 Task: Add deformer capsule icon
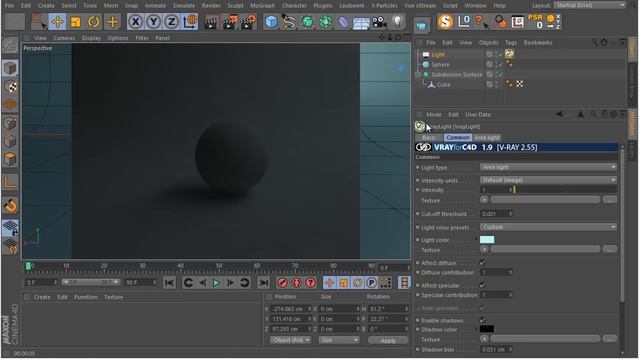tap(344, 22)
